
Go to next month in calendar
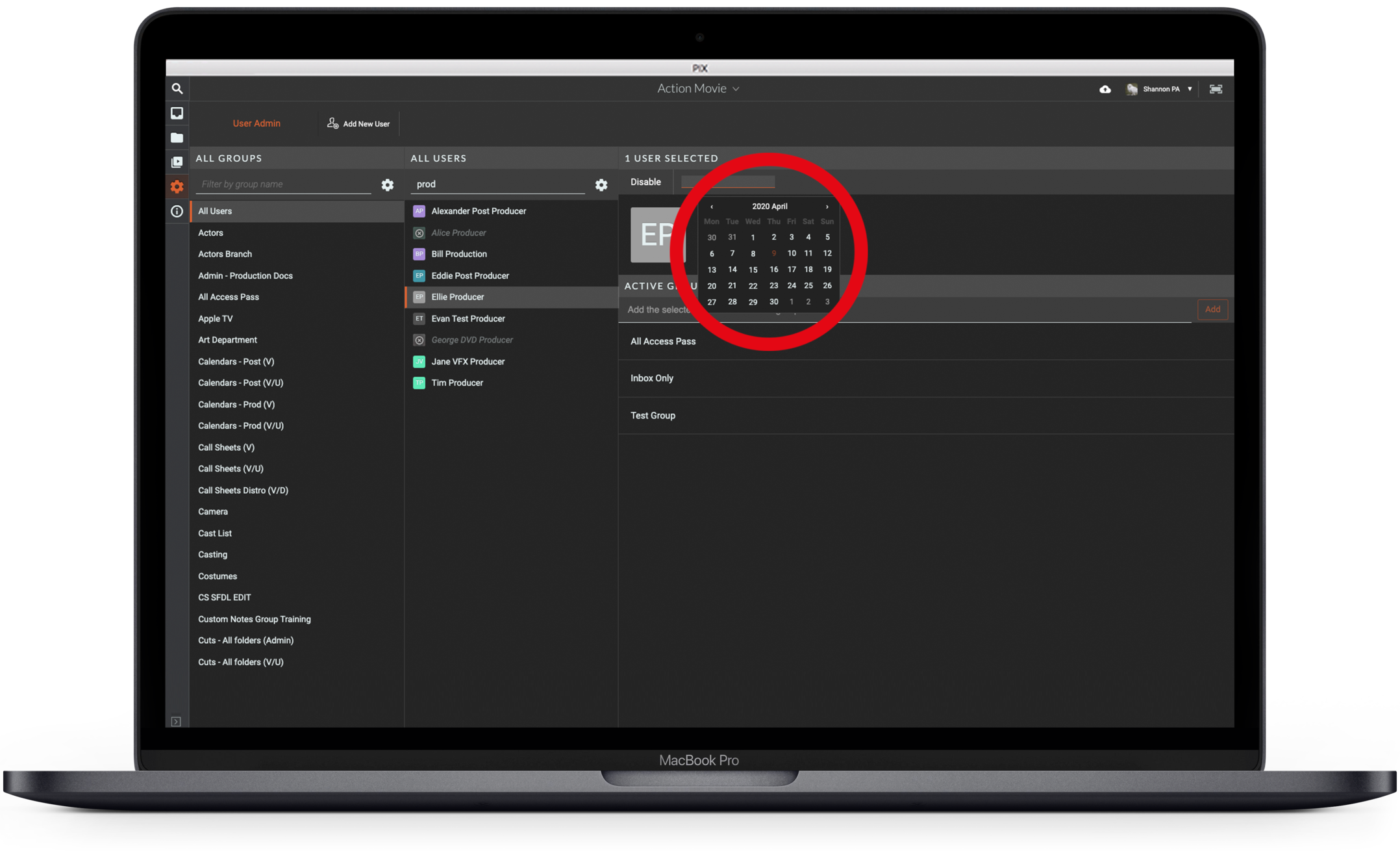(x=827, y=207)
